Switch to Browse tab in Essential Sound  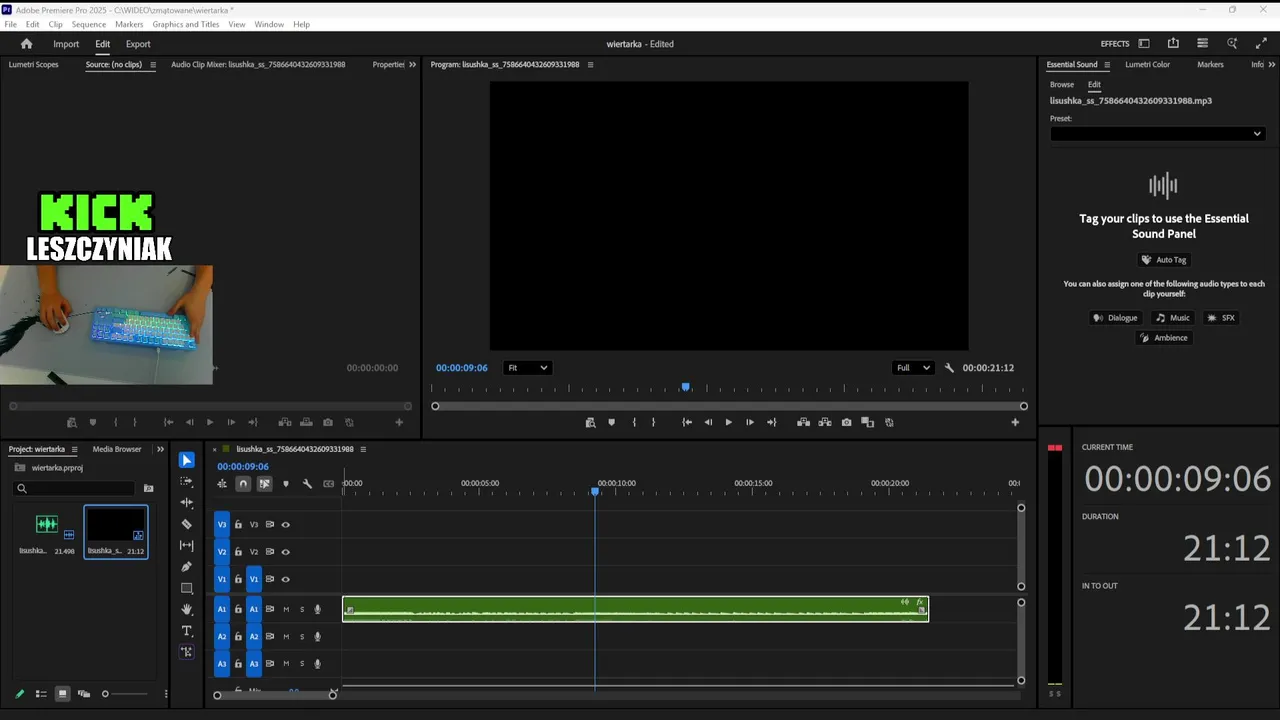pos(1062,85)
